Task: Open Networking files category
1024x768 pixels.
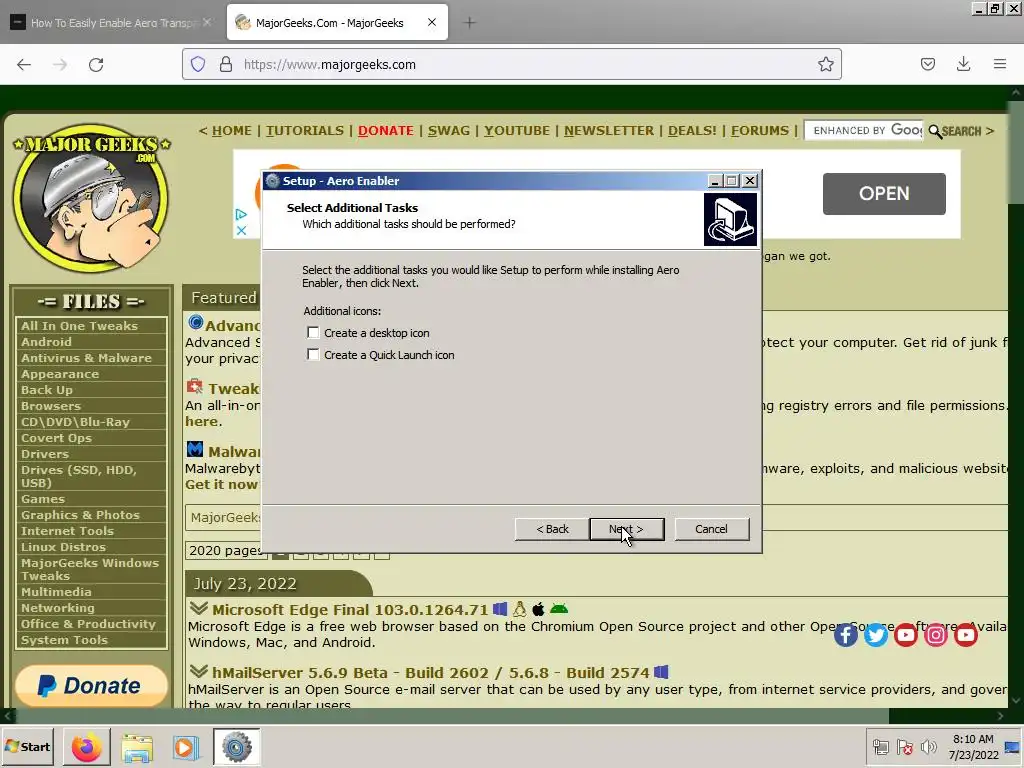Action: [x=57, y=608]
